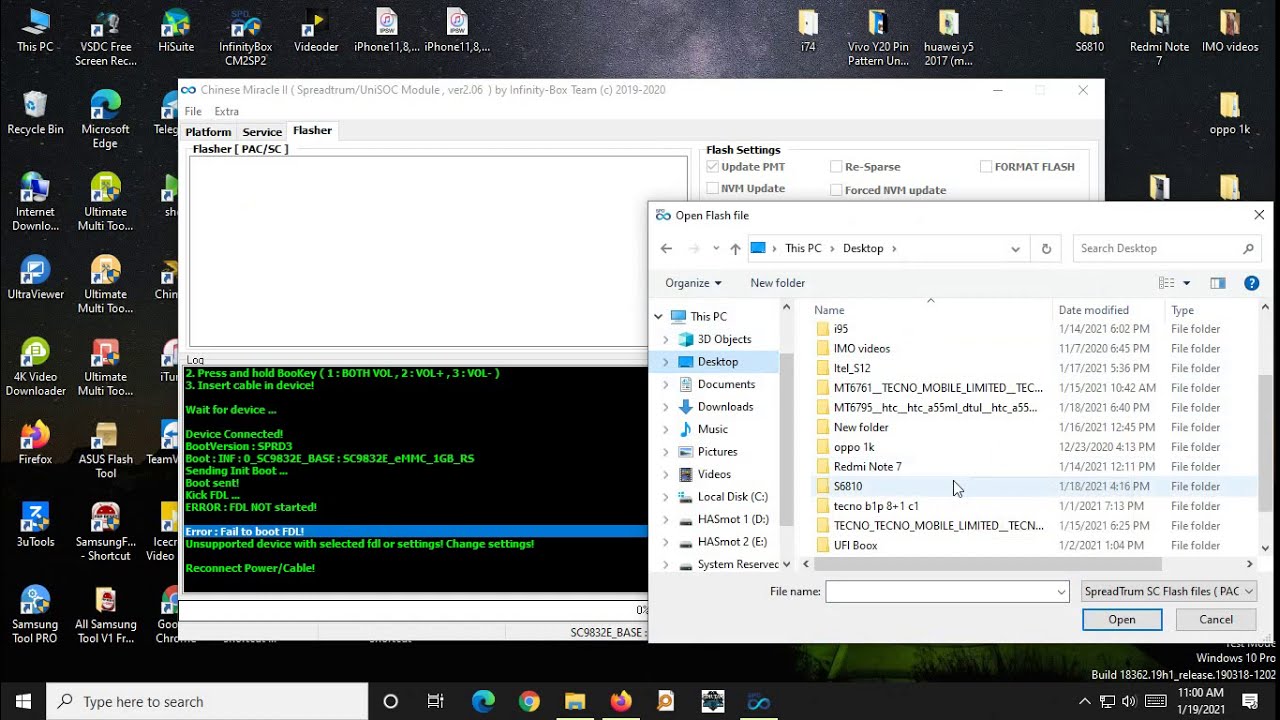
Task: Select the ASUS Flash Tool desktop icon
Action: [106, 450]
